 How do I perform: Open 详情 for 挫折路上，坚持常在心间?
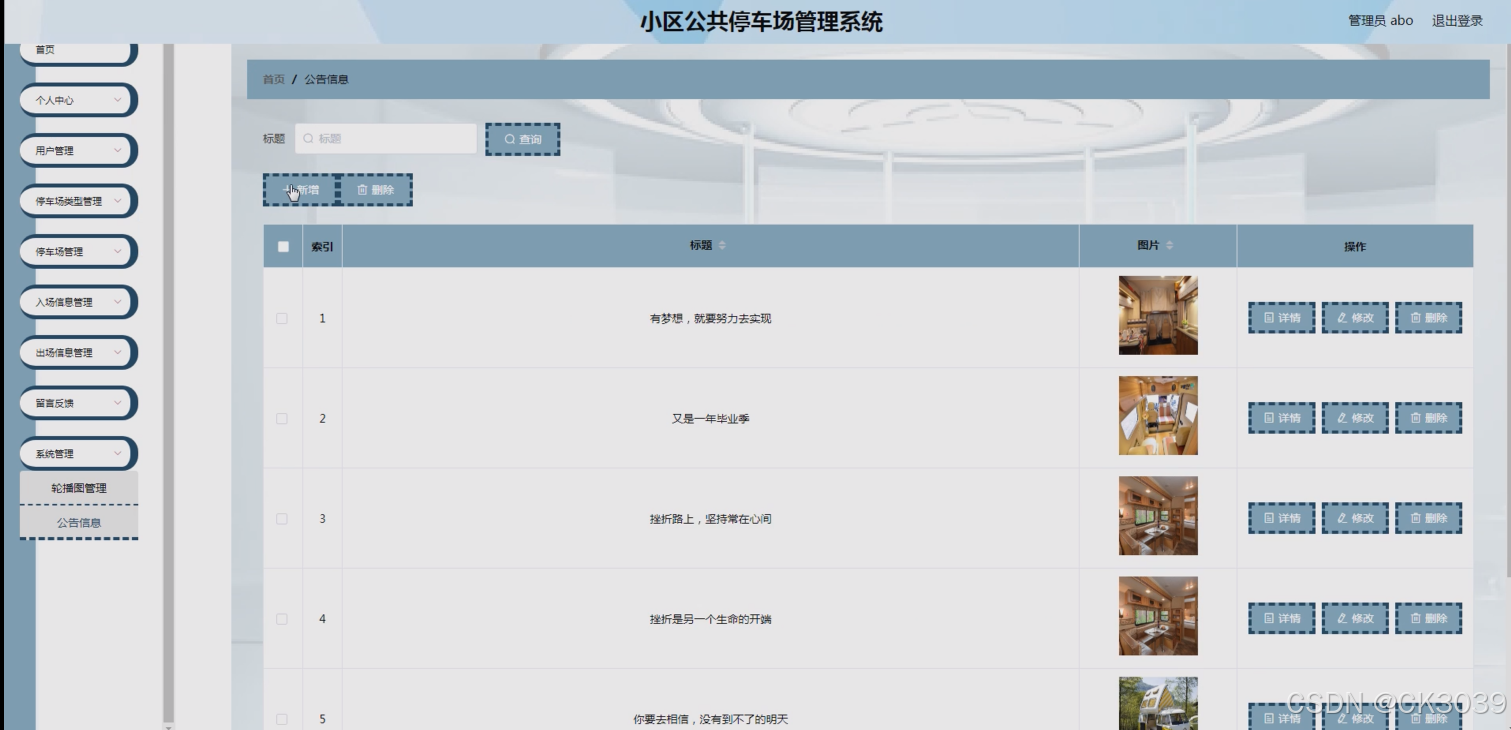pyautogui.click(x=1282, y=518)
